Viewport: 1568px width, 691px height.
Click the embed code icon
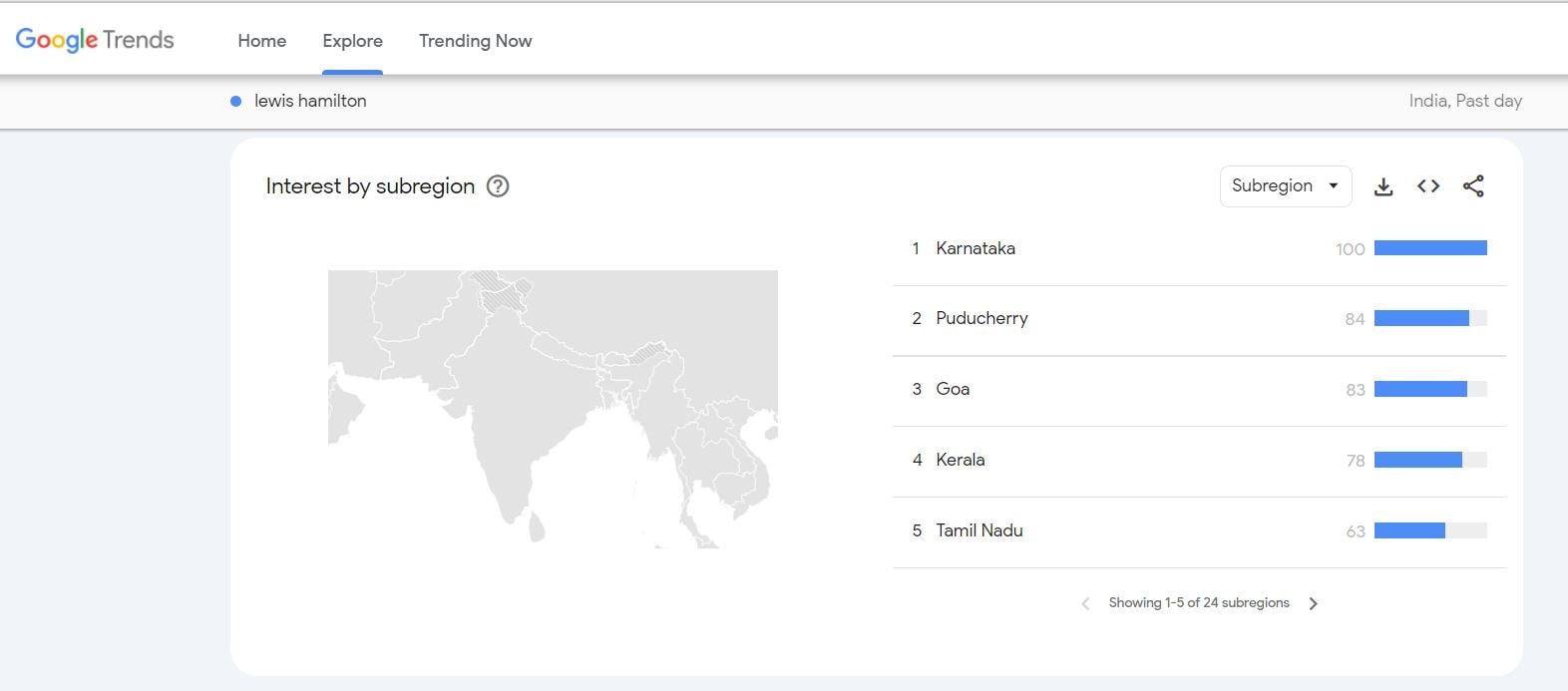click(x=1427, y=186)
